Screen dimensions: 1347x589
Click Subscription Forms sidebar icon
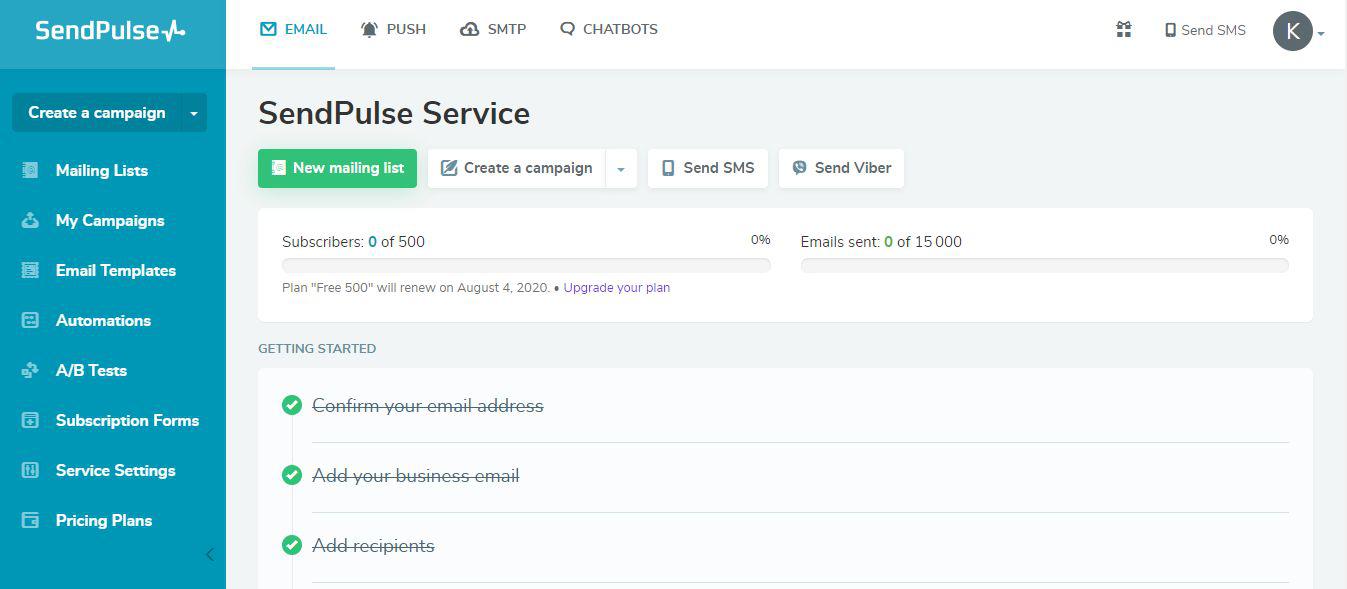(x=30, y=420)
